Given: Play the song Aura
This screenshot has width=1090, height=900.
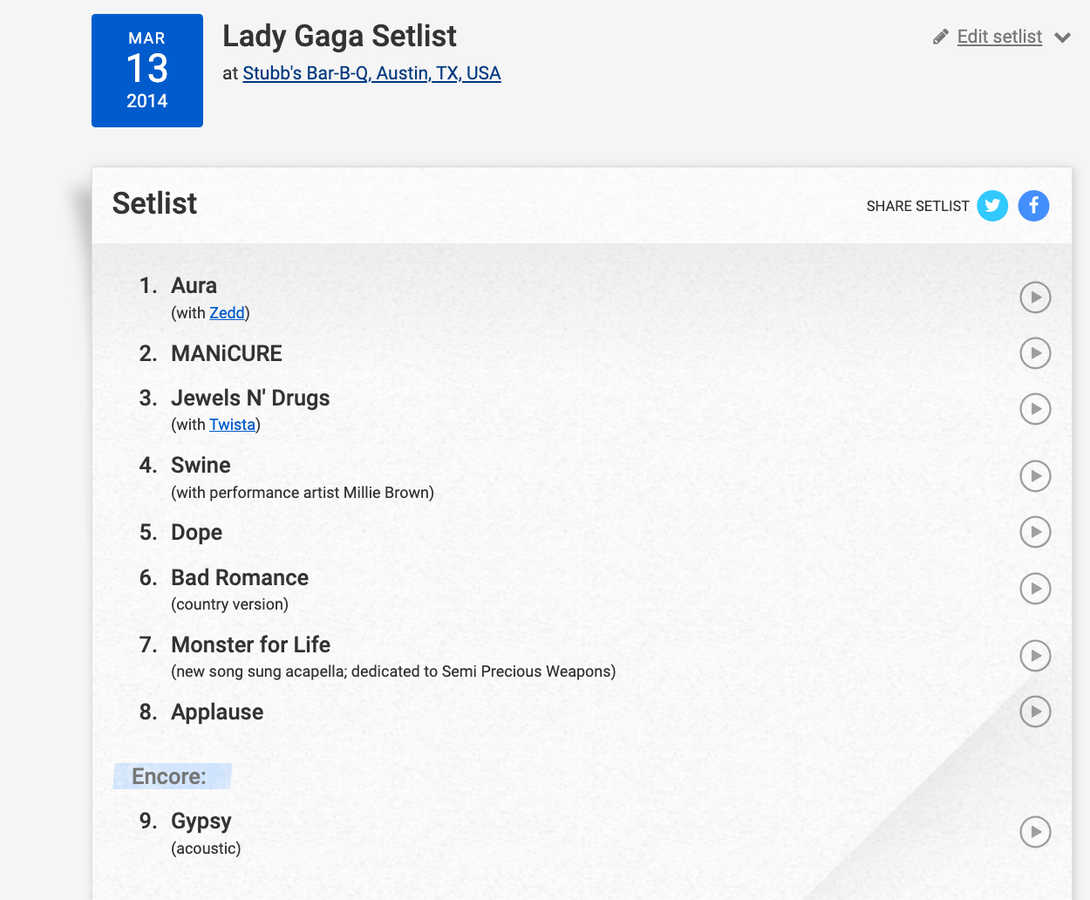Looking at the screenshot, I should tap(1035, 297).
